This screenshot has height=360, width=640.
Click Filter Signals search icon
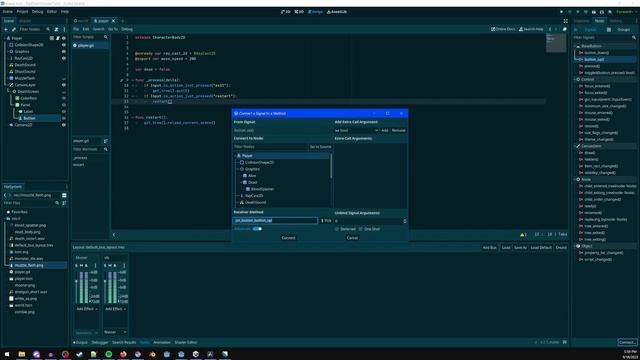634,38
